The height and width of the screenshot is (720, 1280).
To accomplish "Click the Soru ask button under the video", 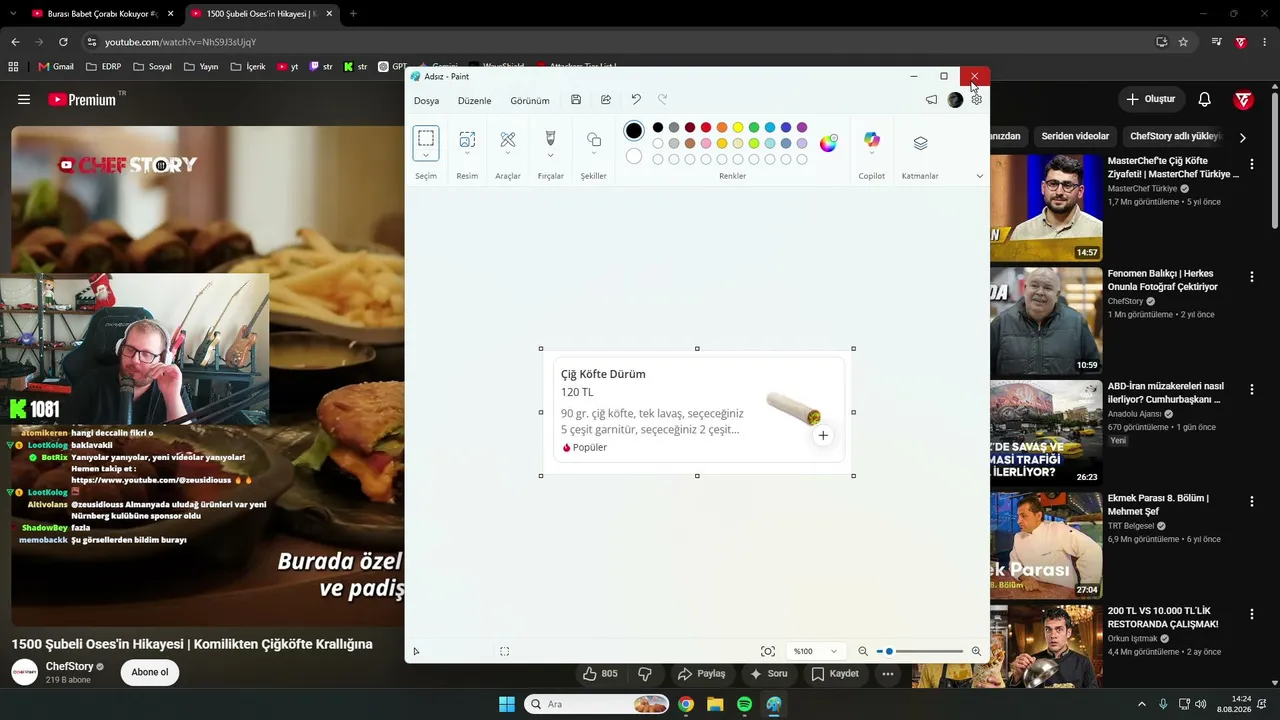I will pos(769,674).
